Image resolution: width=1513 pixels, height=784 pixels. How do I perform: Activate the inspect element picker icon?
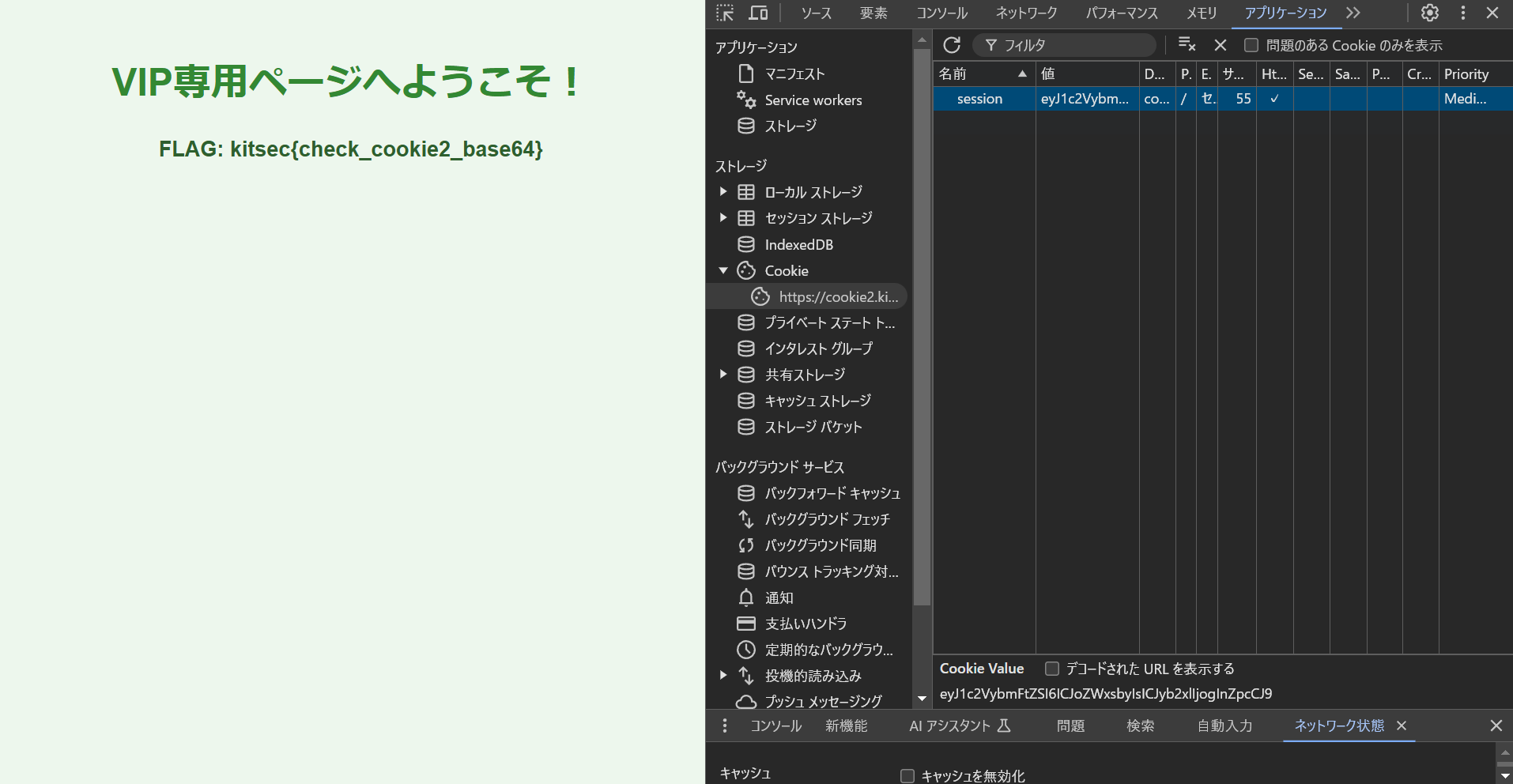[725, 13]
